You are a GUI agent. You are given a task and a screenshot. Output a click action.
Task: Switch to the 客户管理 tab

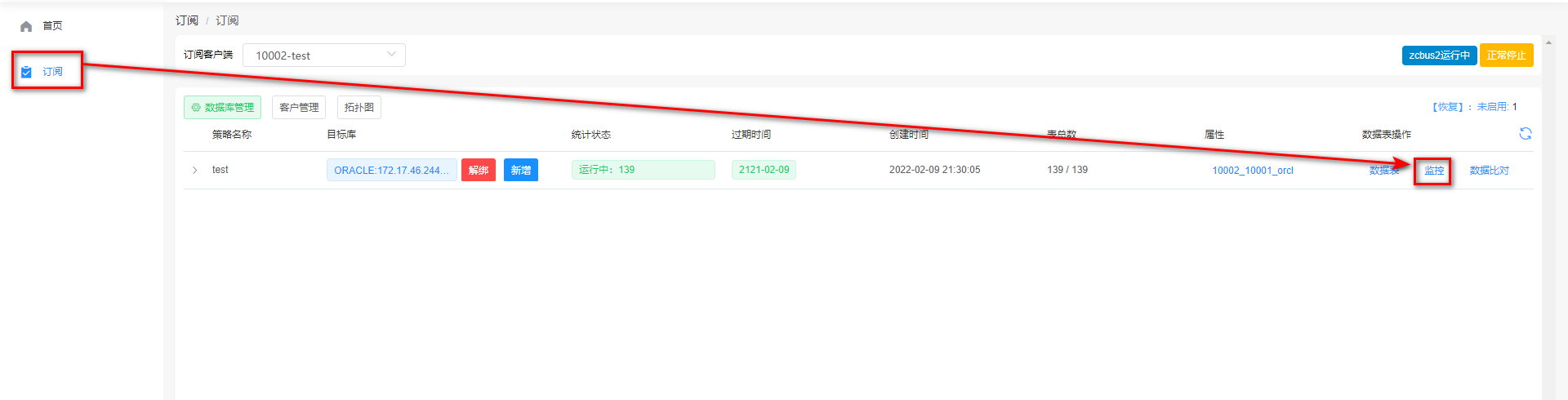pyautogui.click(x=299, y=108)
